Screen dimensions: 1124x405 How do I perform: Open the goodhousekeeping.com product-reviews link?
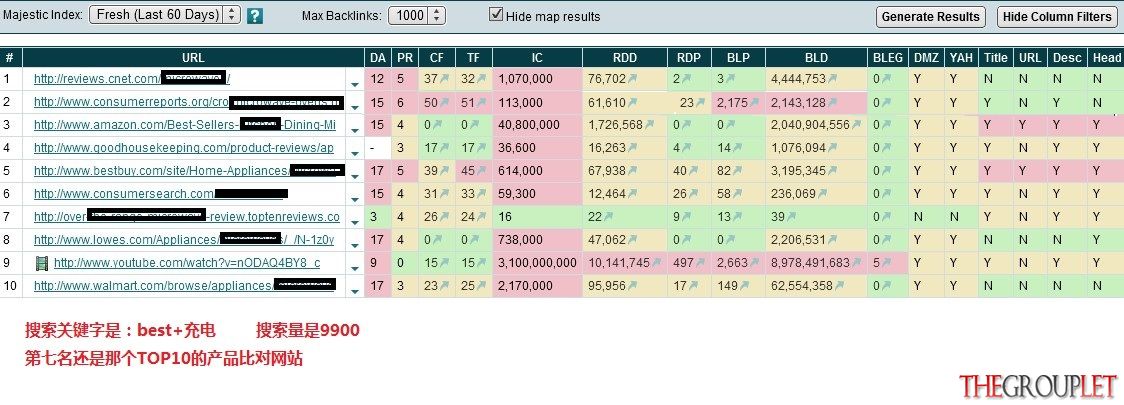[x=184, y=148]
